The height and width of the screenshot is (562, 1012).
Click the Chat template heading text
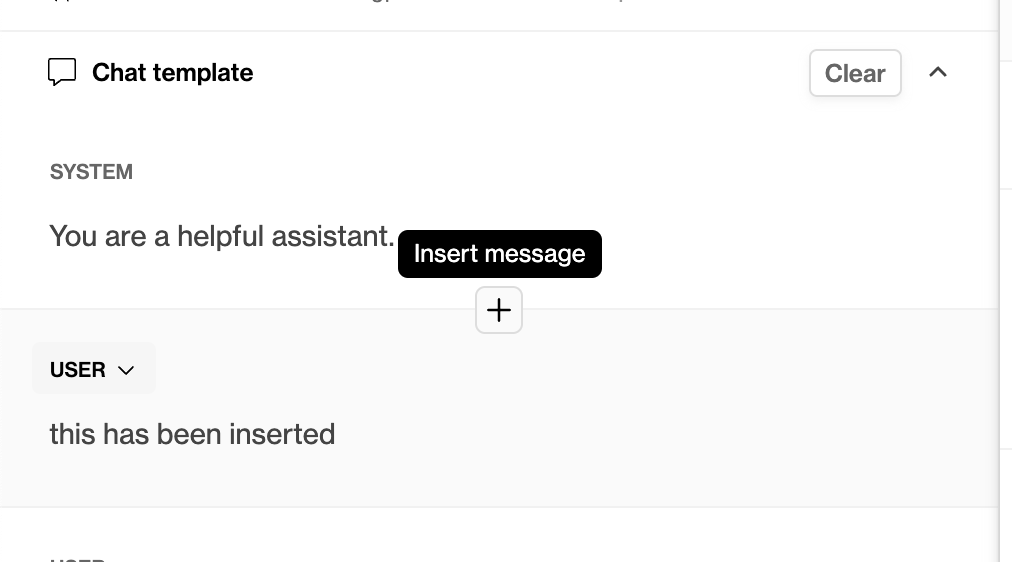point(172,72)
